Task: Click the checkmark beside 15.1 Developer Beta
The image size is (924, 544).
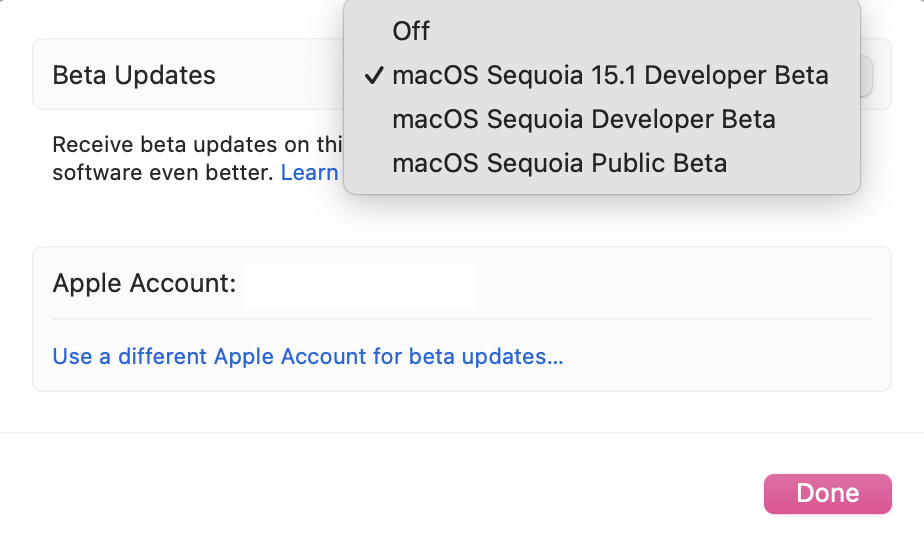Action: (374, 75)
